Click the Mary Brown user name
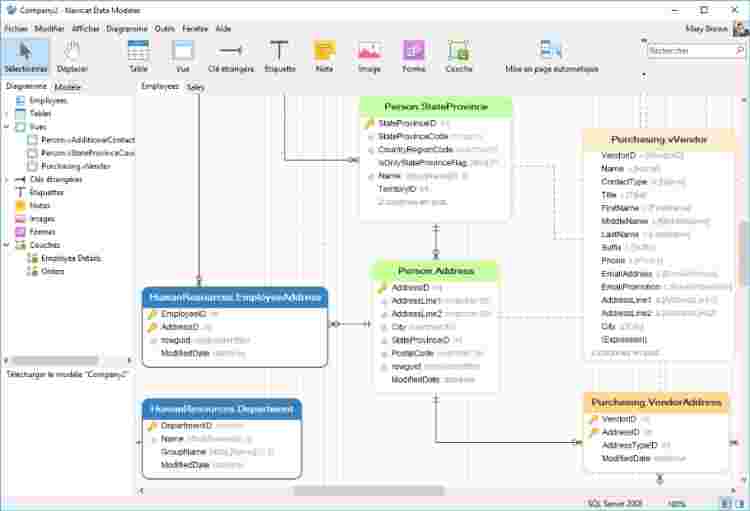Screen dimensions: 750x511 click(x=706, y=29)
